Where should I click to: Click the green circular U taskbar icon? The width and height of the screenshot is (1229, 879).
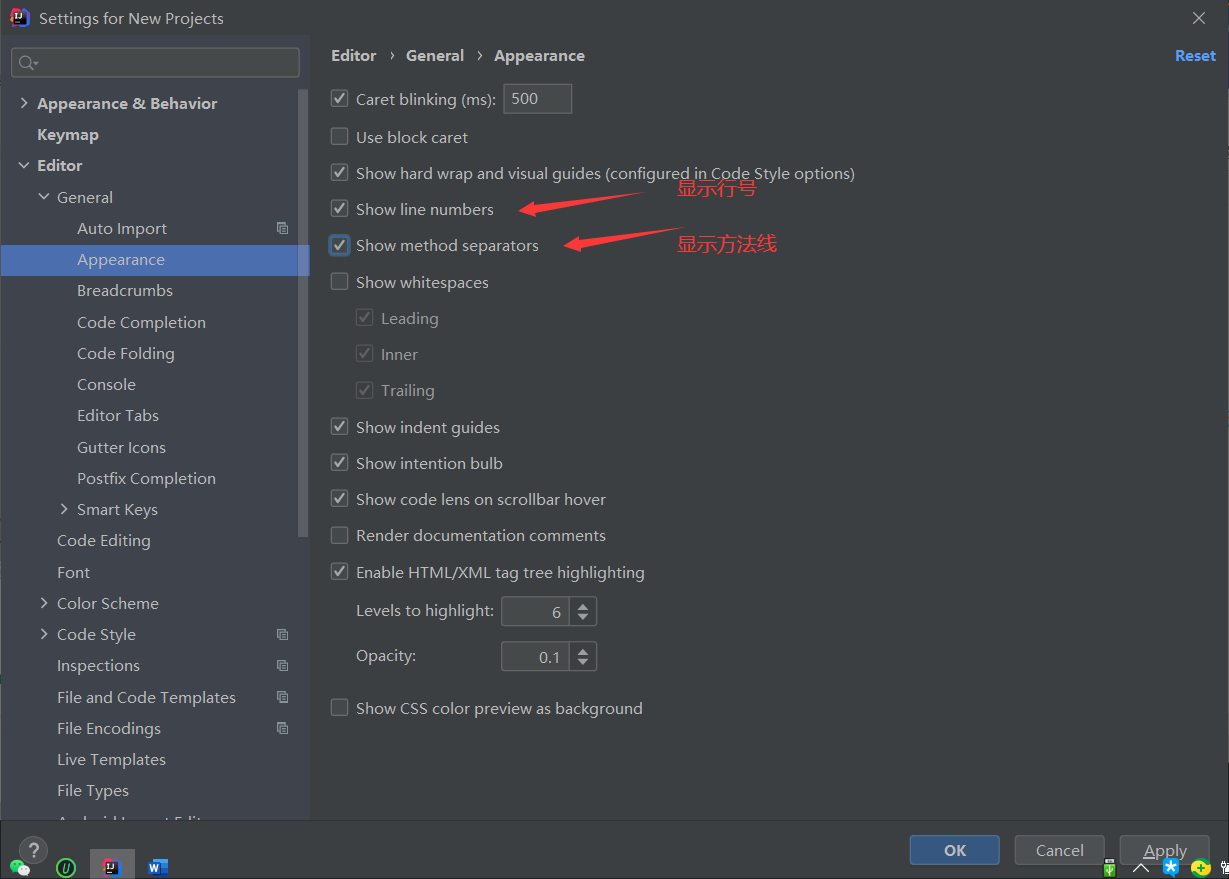[x=66, y=867]
